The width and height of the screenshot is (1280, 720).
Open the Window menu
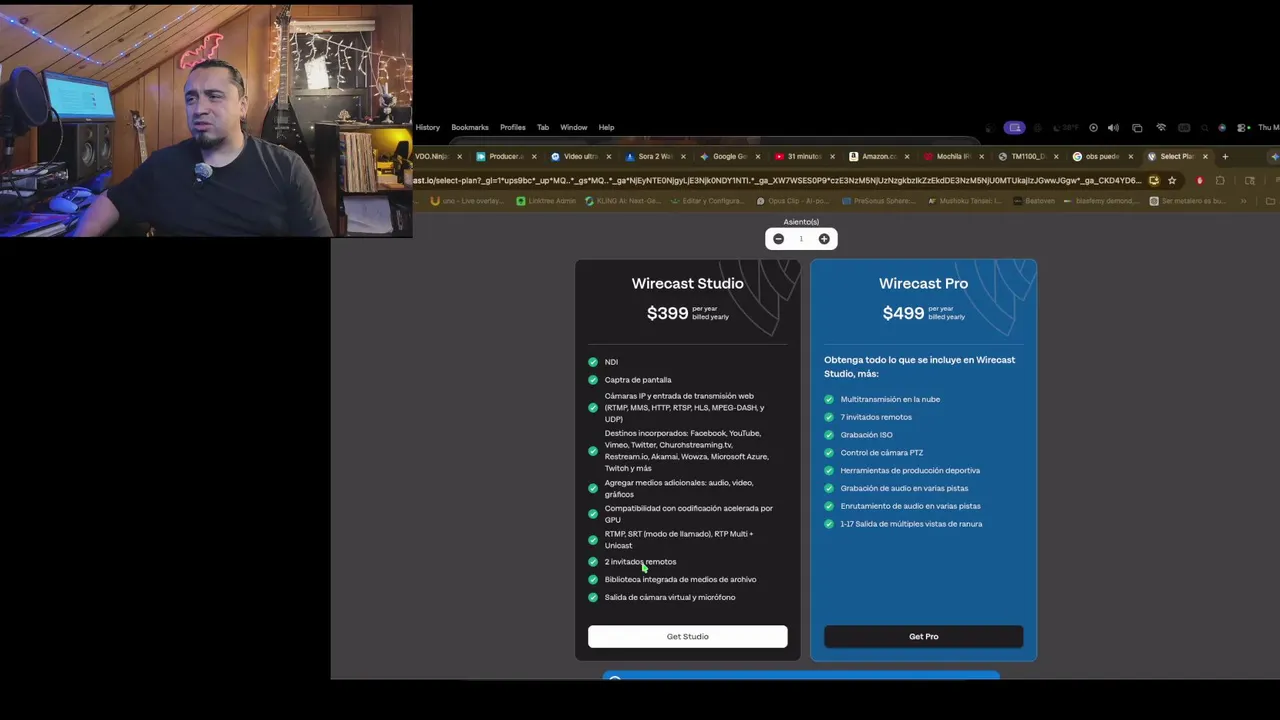(574, 127)
